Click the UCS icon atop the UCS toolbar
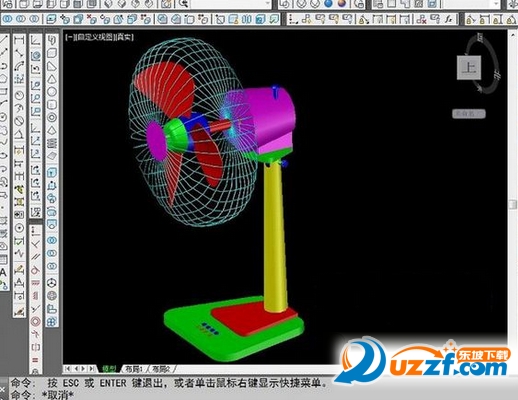Image resolution: width=518 pixels, height=400 pixels. tap(36, 41)
